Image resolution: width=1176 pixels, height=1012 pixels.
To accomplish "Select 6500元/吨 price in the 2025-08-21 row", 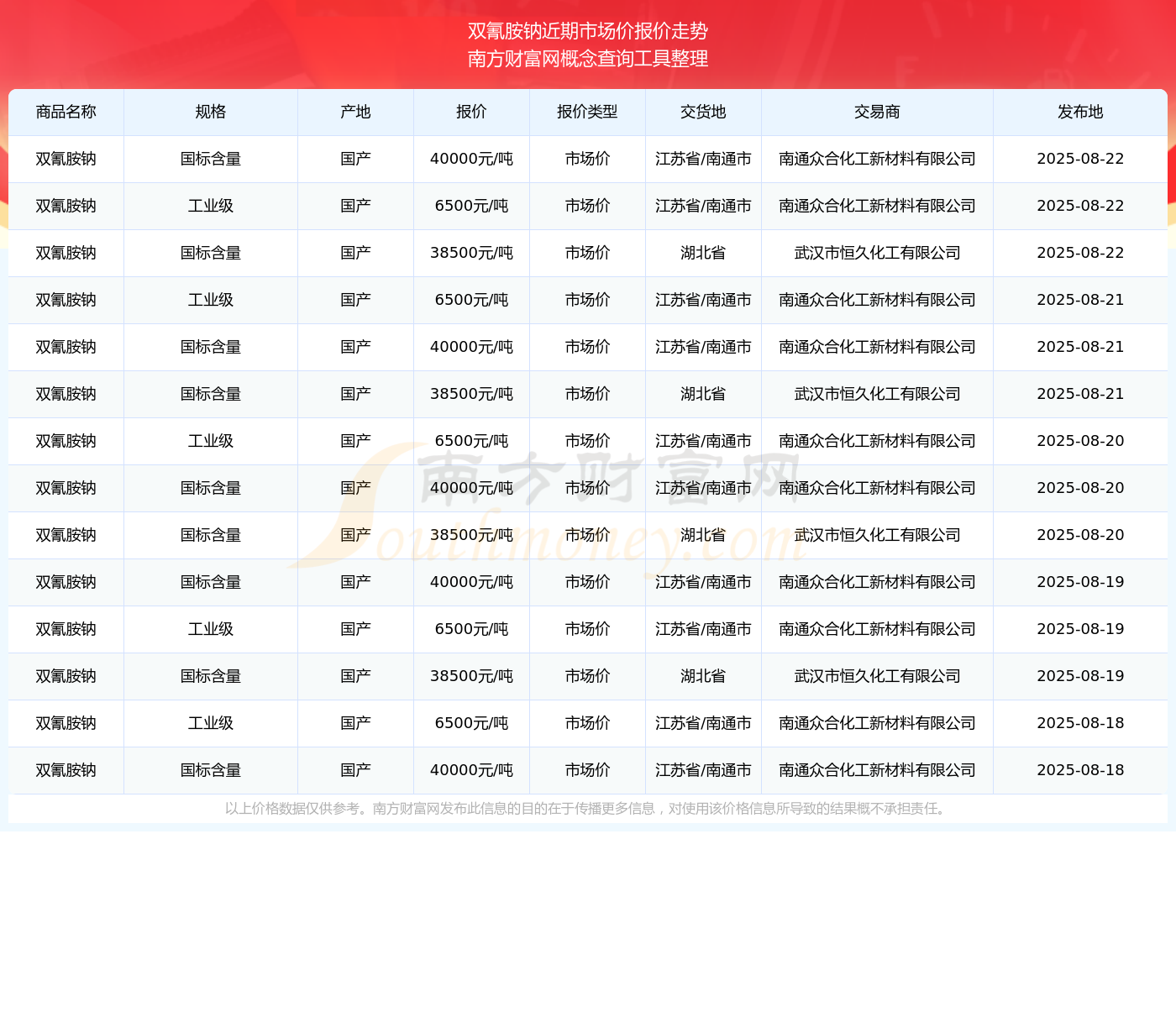I will [471, 300].
